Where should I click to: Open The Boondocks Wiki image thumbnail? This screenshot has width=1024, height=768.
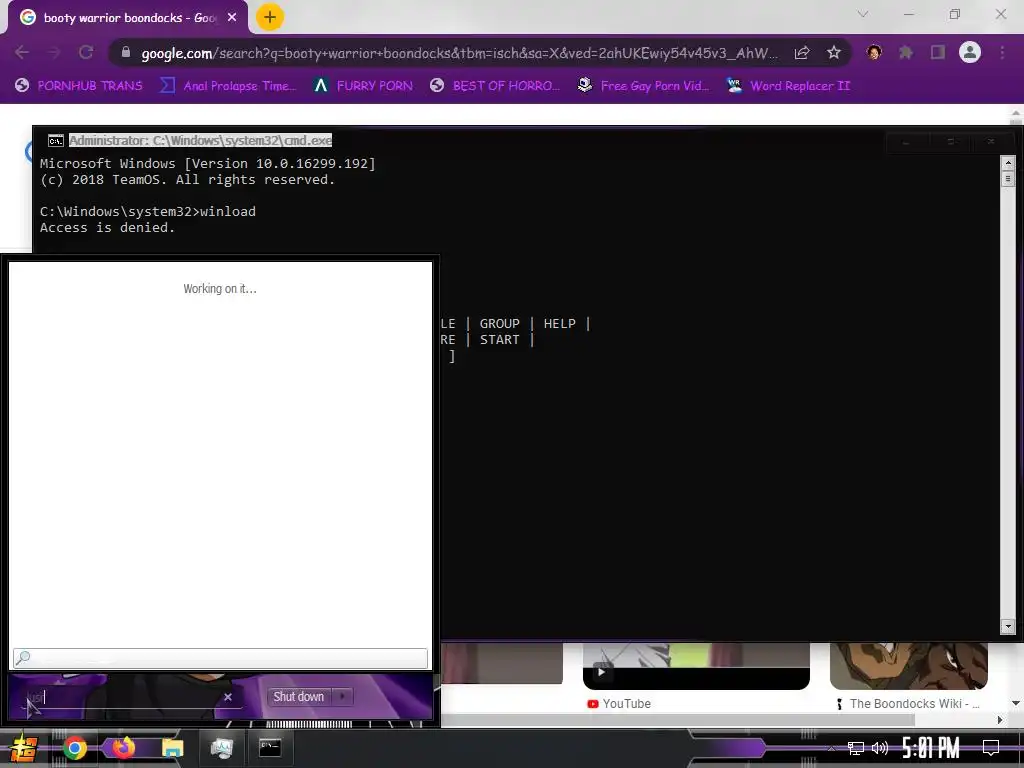(908, 666)
